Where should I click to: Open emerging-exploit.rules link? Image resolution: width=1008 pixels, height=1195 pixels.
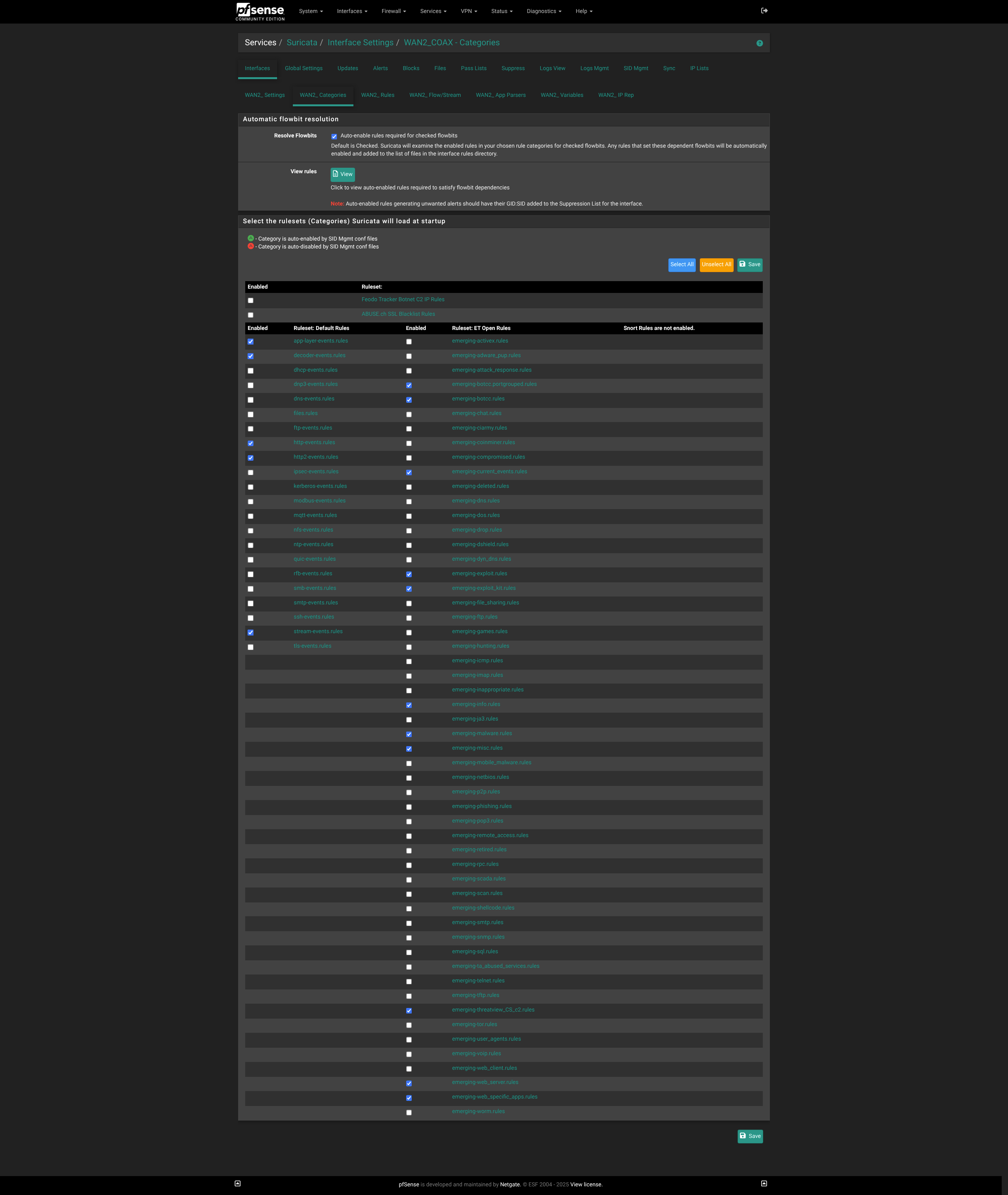(479, 574)
